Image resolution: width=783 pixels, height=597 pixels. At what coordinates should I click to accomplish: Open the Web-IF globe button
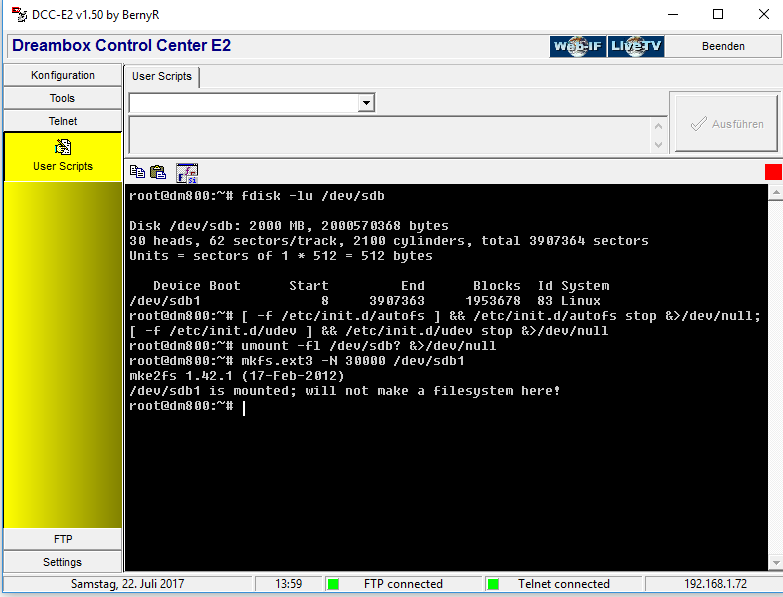point(578,46)
